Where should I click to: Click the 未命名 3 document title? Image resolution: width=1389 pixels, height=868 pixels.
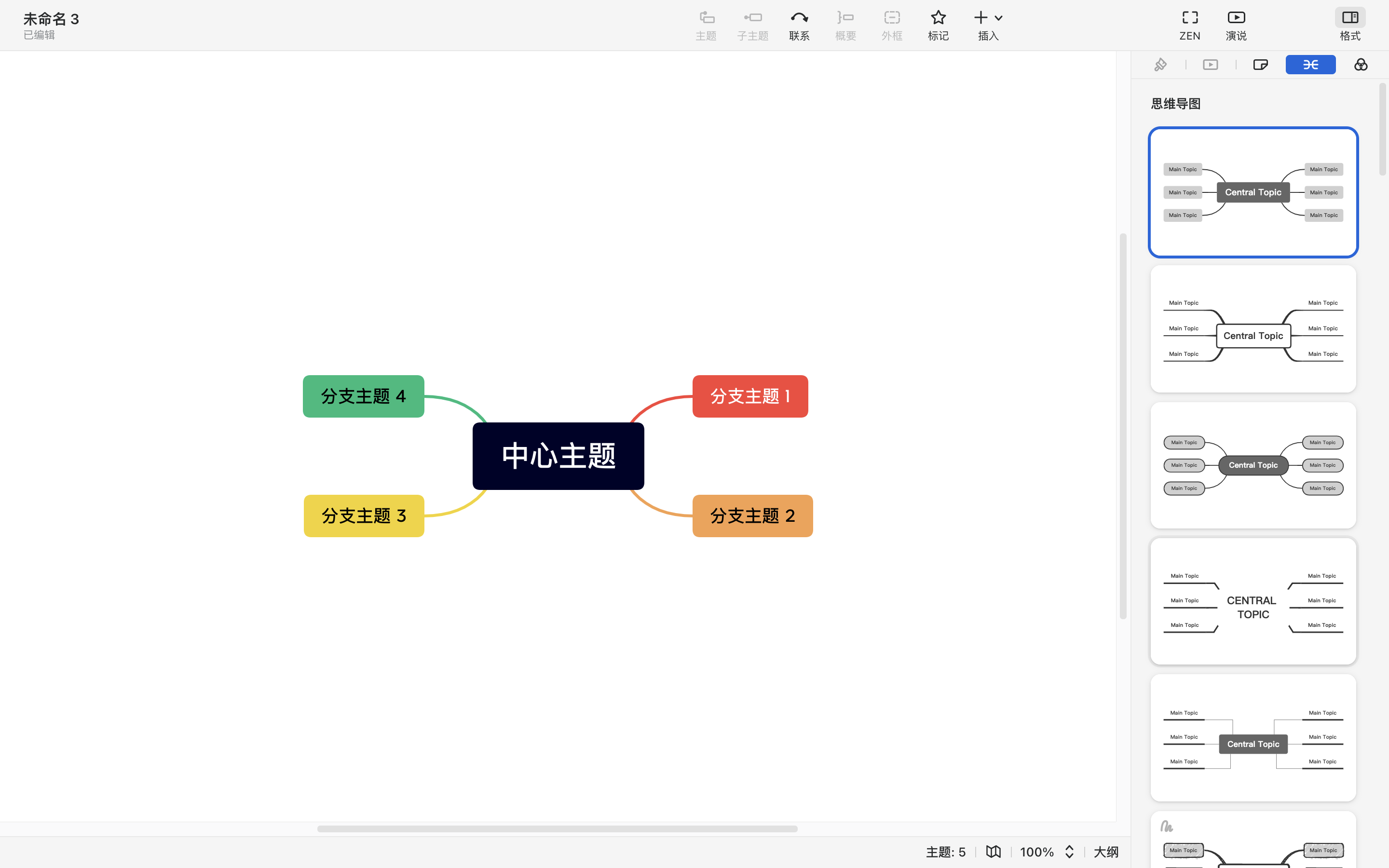(51, 19)
